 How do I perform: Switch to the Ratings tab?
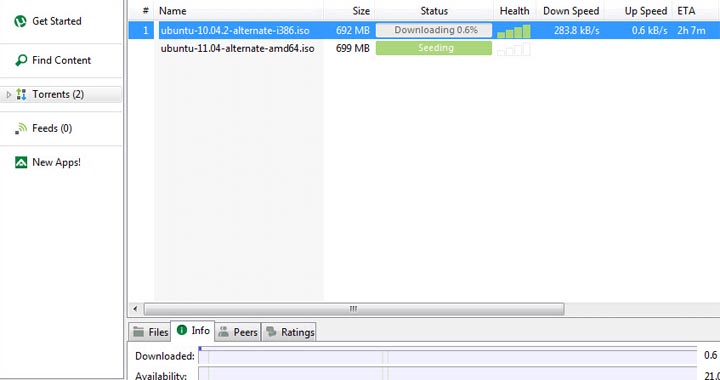[289, 332]
